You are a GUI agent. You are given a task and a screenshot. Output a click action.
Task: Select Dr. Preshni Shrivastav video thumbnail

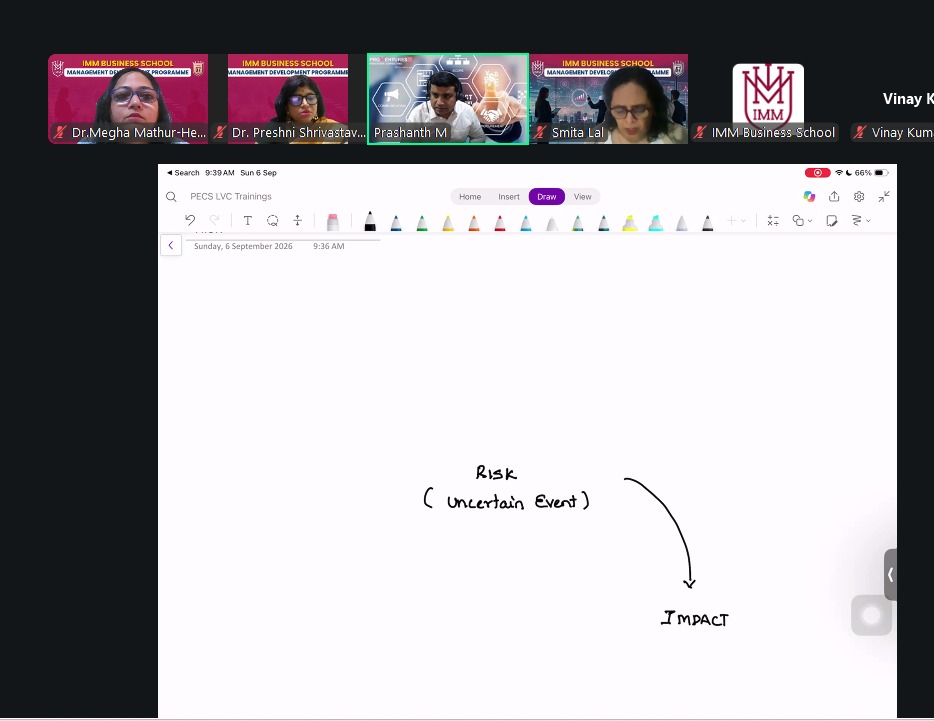coord(288,99)
